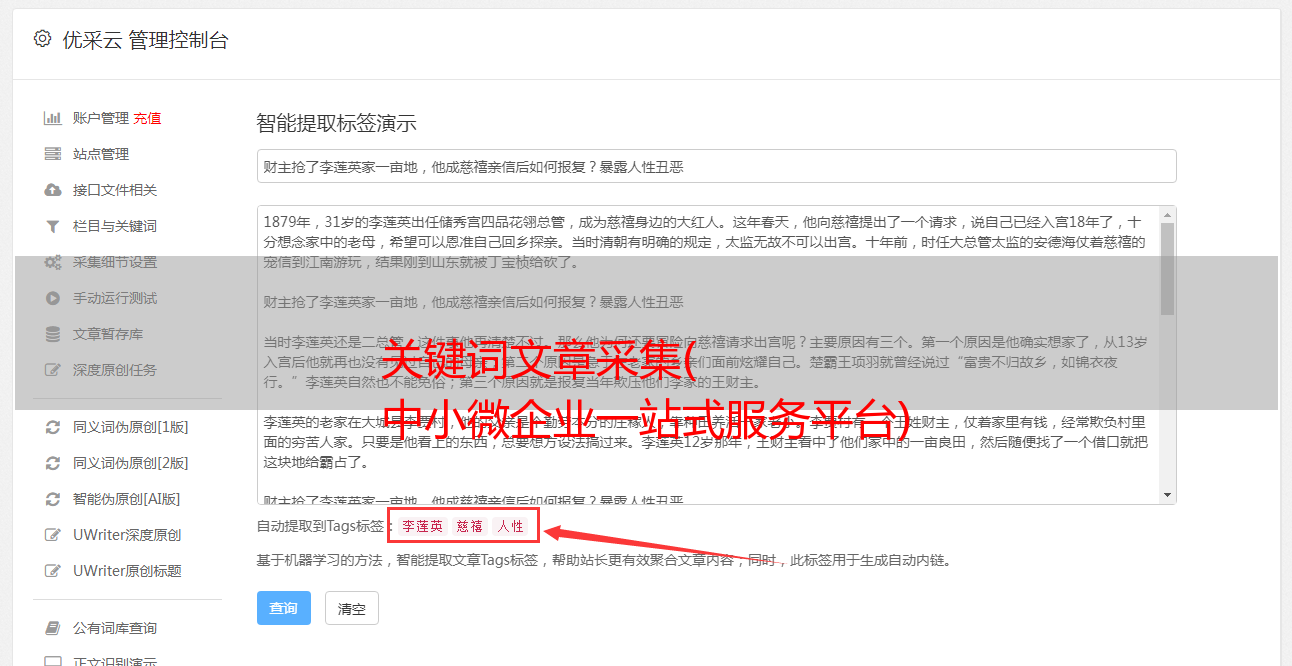Click the cloud icon for 接口文件相关
This screenshot has width=1292, height=666.
[53, 190]
